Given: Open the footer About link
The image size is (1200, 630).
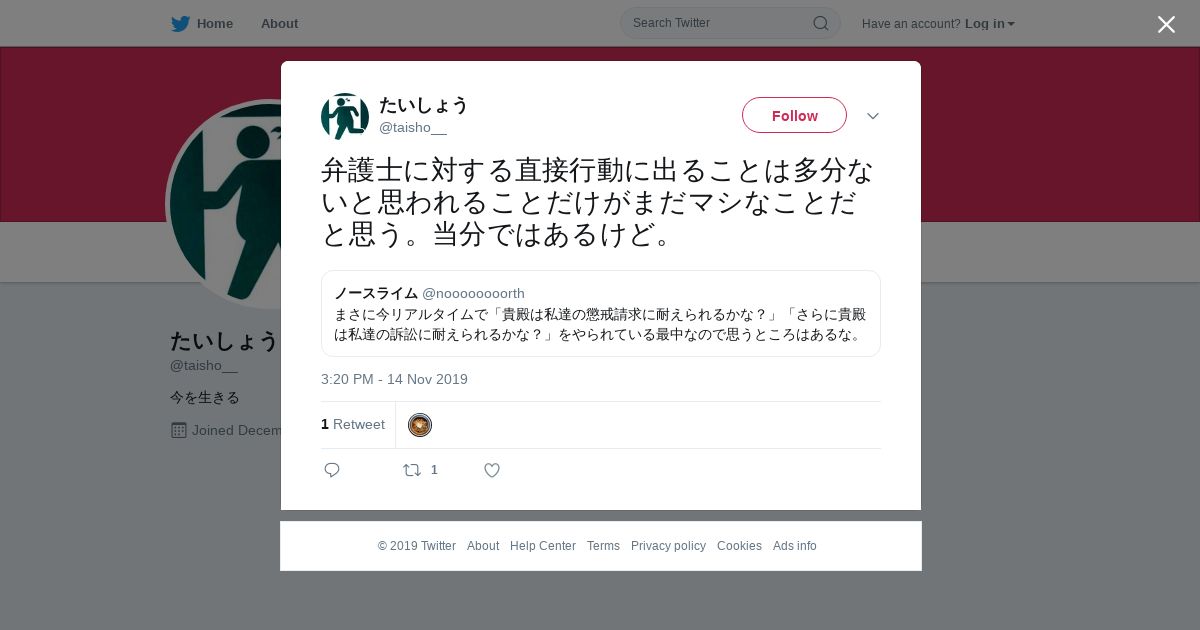Looking at the screenshot, I should click(483, 546).
